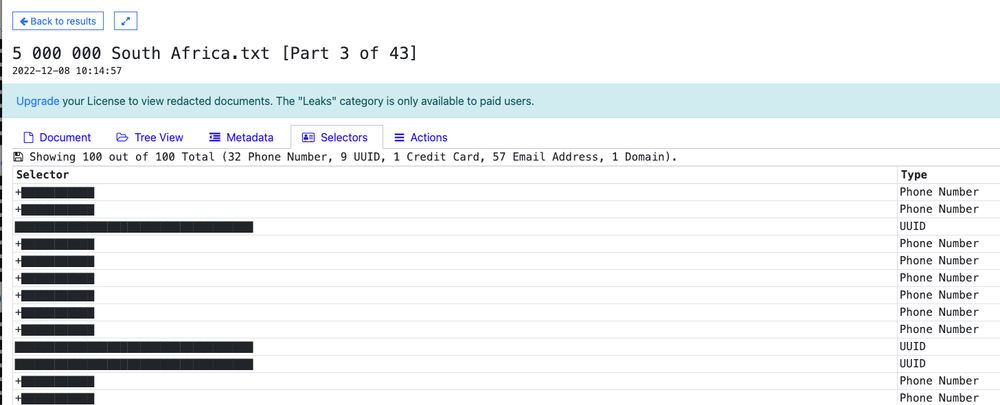The width and height of the screenshot is (1000, 405).
Task: Click the expand fullscreen arrows icon
Action: click(x=126, y=21)
